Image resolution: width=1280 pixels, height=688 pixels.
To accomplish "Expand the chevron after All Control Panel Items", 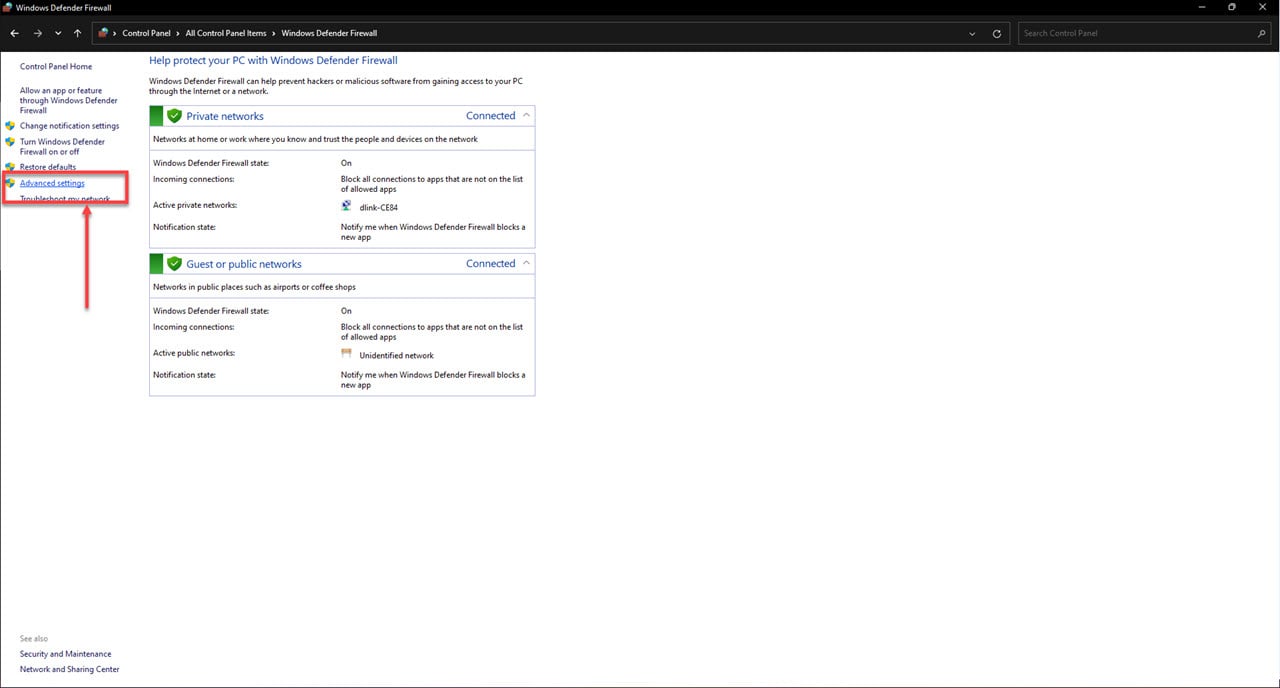I will (274, 33).
